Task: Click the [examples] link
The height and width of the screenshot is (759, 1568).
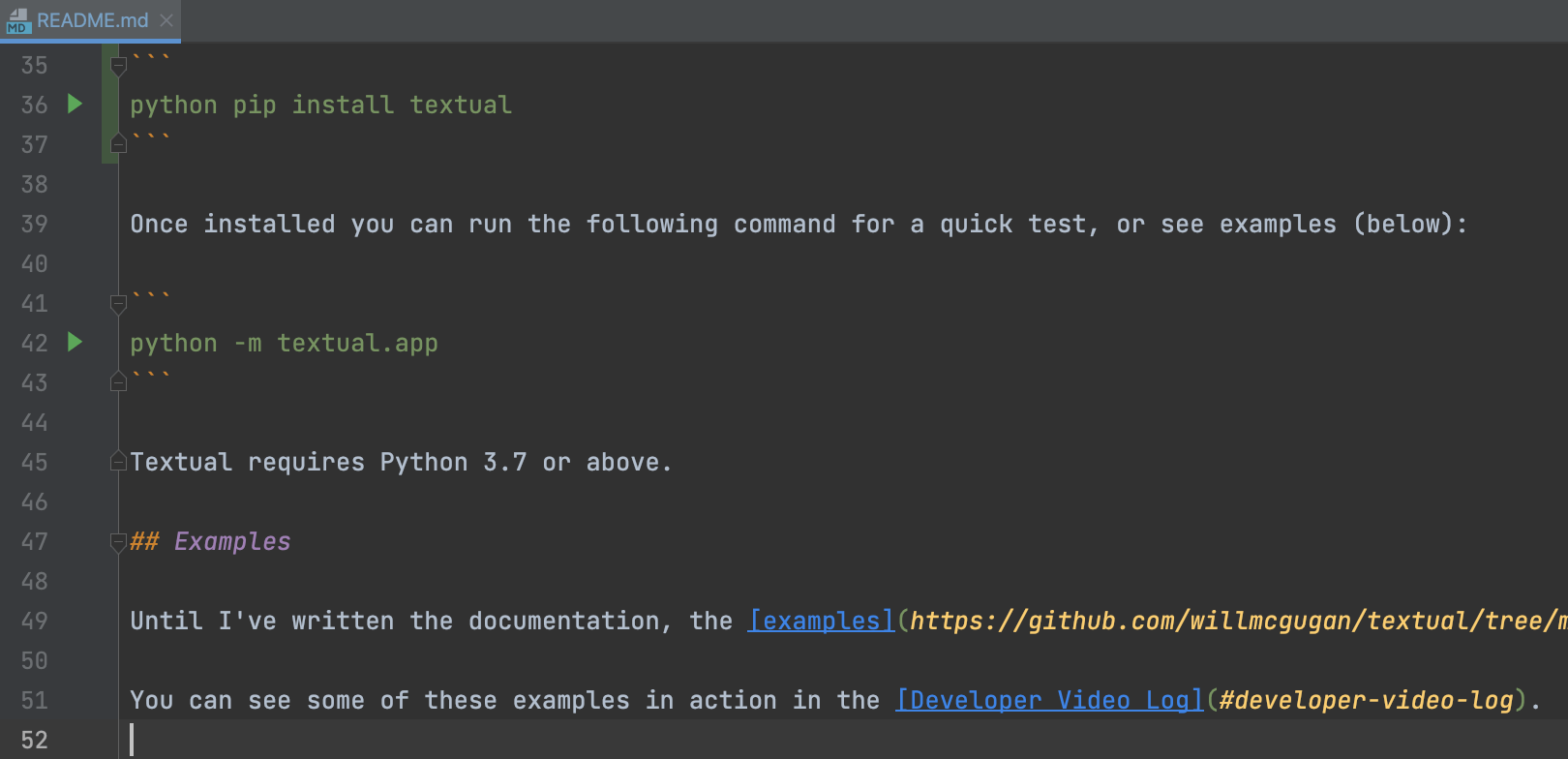Action: 821,621
